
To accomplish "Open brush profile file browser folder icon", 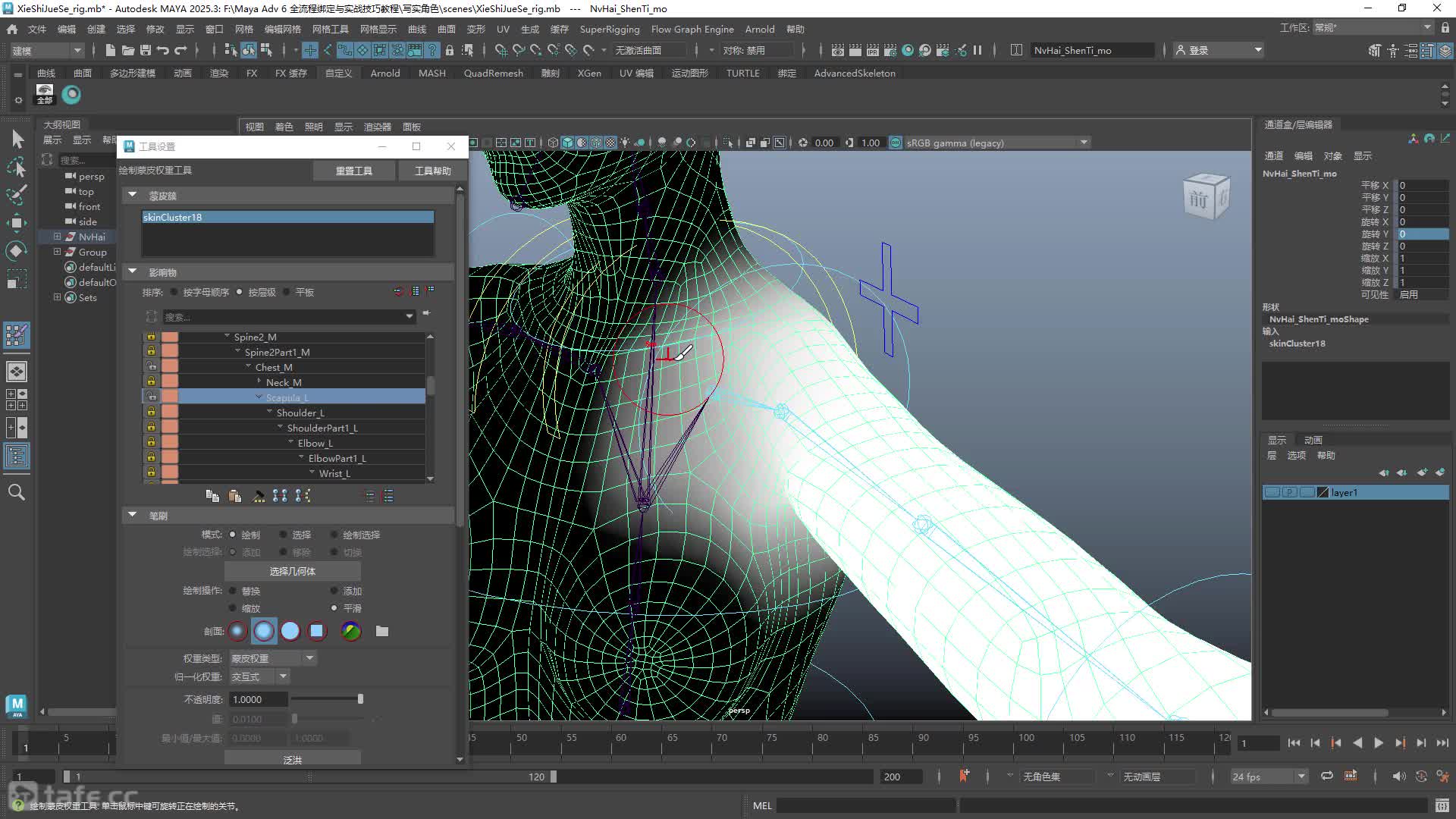I will pyautogui.click(x=382, y=631).
